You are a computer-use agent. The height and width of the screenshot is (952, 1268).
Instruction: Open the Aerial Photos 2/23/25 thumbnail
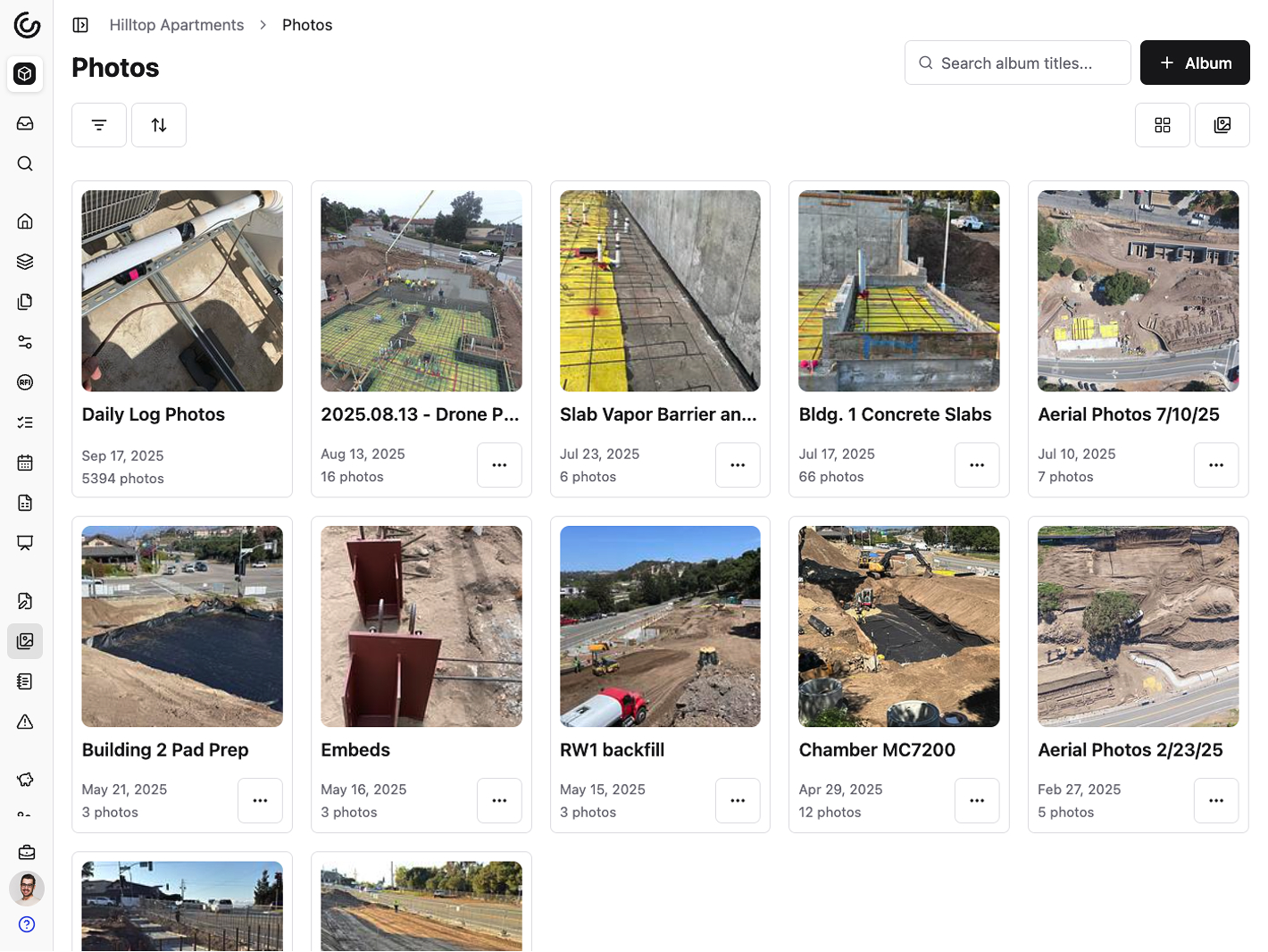click(x=1139, y=627)
